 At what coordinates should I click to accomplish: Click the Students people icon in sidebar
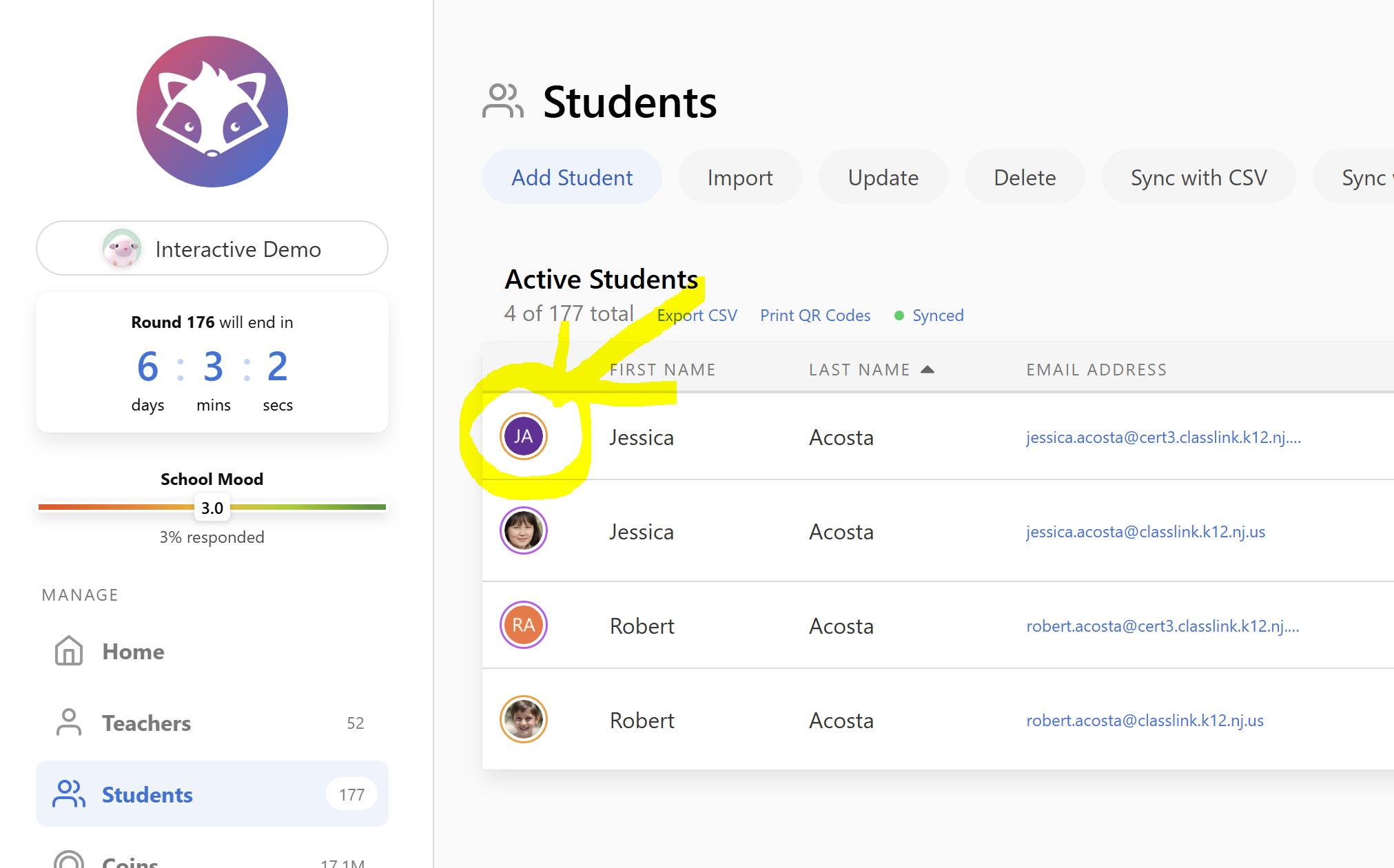(69, 794)
